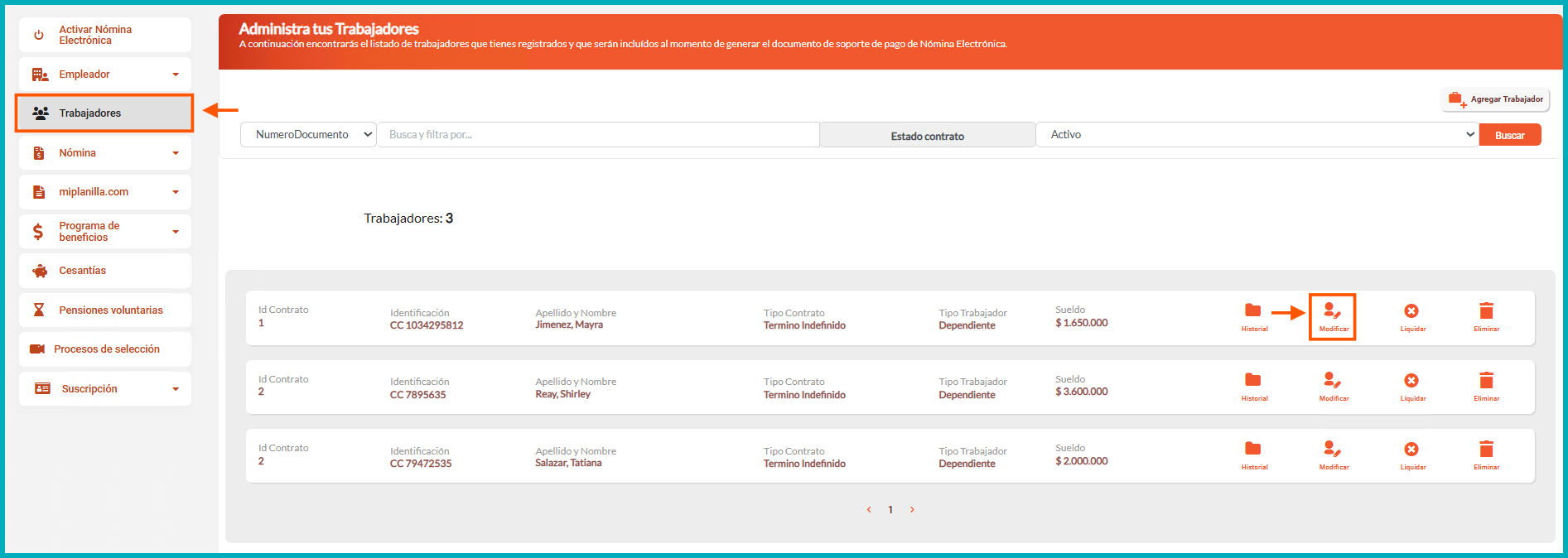This screenshot has height=558, width=1568.
Task: Select Trabajadores in the sidebar
Action: [104, 113]
